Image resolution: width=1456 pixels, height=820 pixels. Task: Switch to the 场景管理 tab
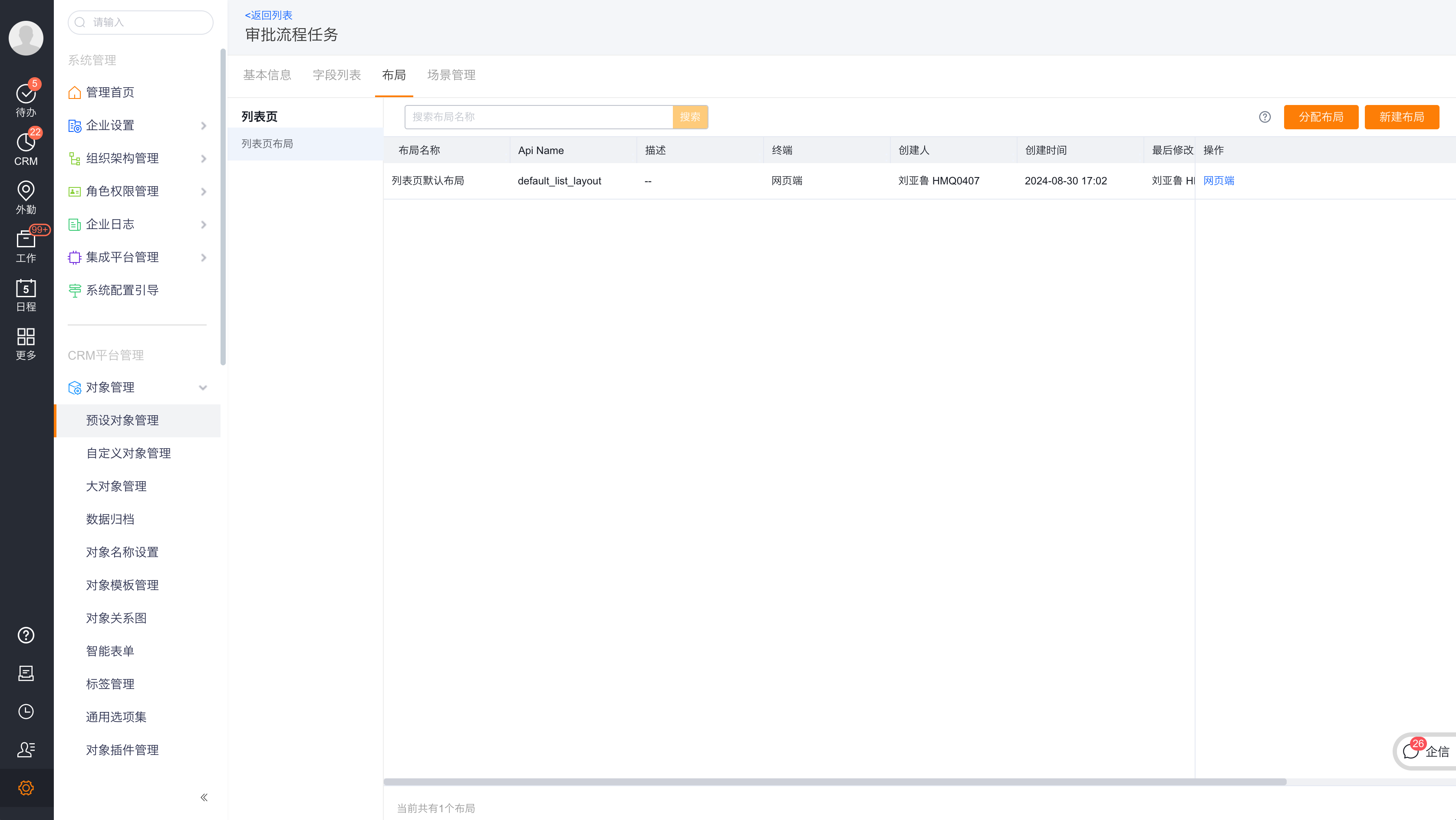[x=451, y=75]
